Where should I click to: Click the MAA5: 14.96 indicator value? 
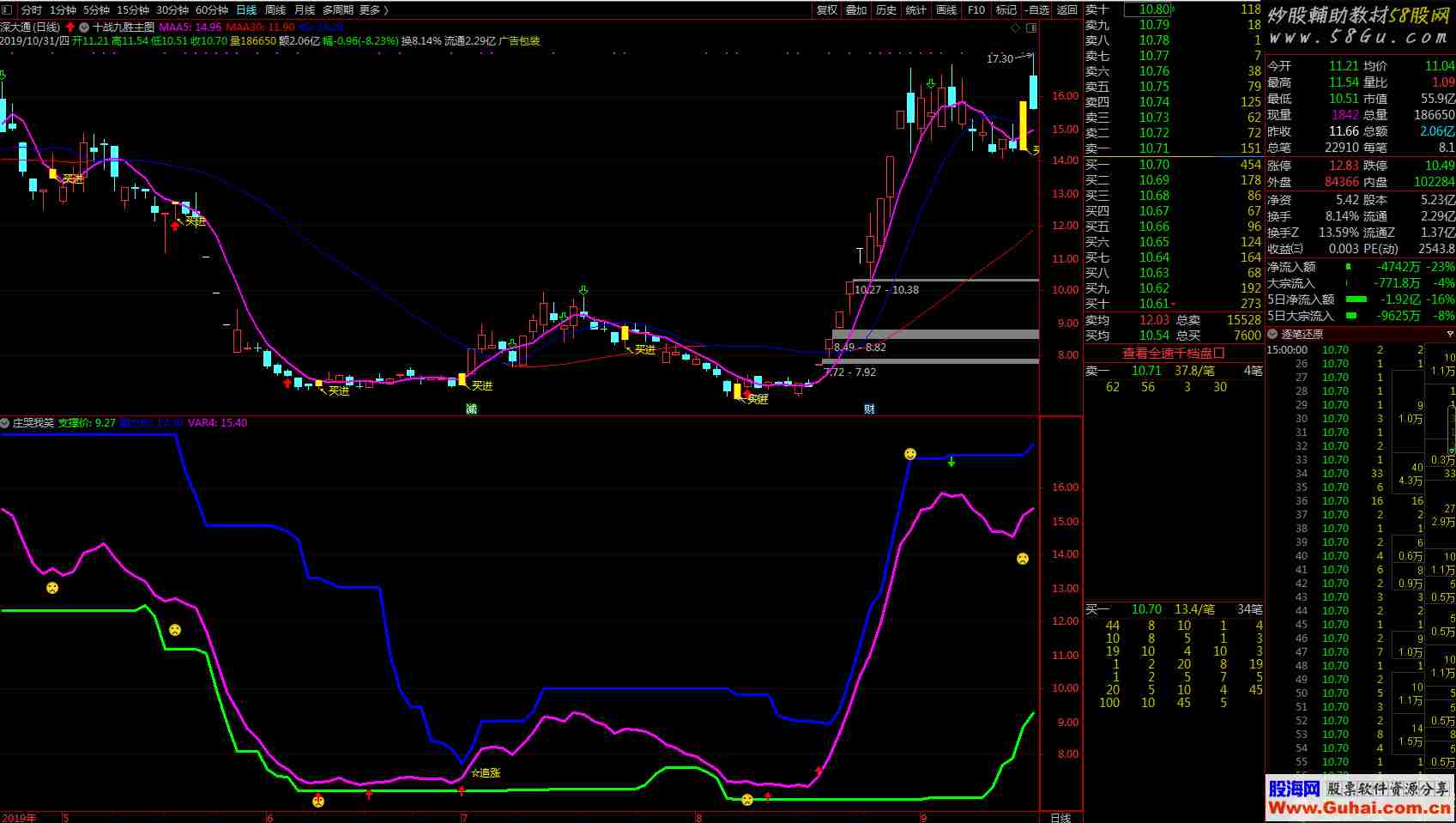[190, 27]
